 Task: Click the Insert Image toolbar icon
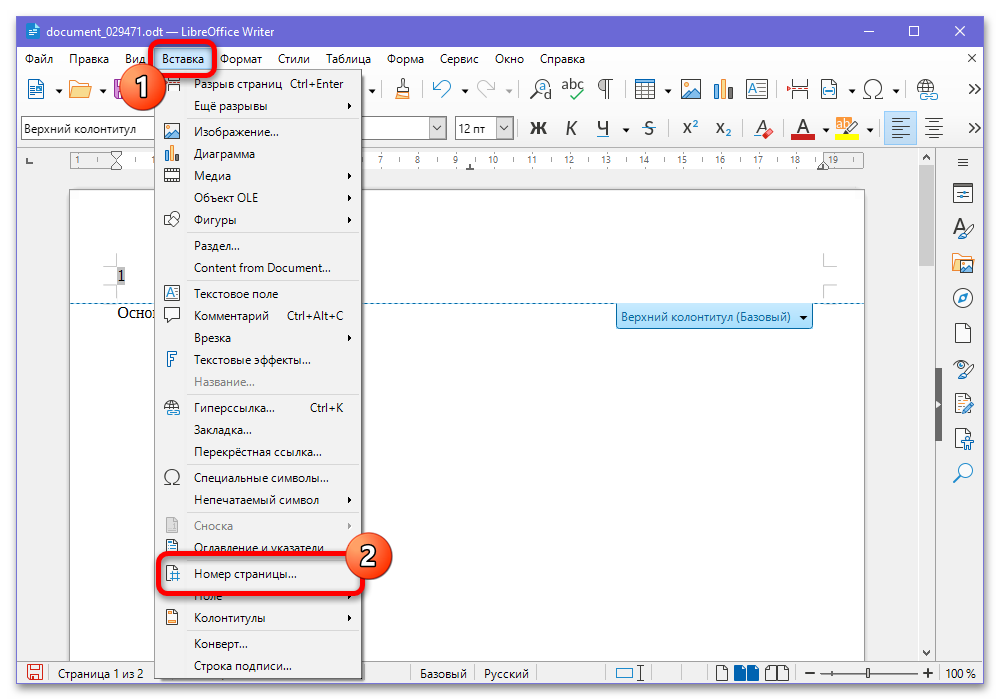click(x=691, y=89)
